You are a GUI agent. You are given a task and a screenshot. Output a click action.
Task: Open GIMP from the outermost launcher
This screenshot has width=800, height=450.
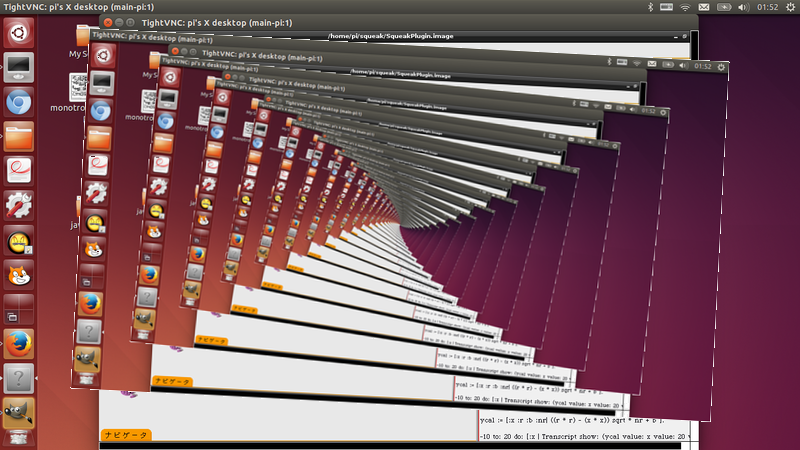(19, 413)
